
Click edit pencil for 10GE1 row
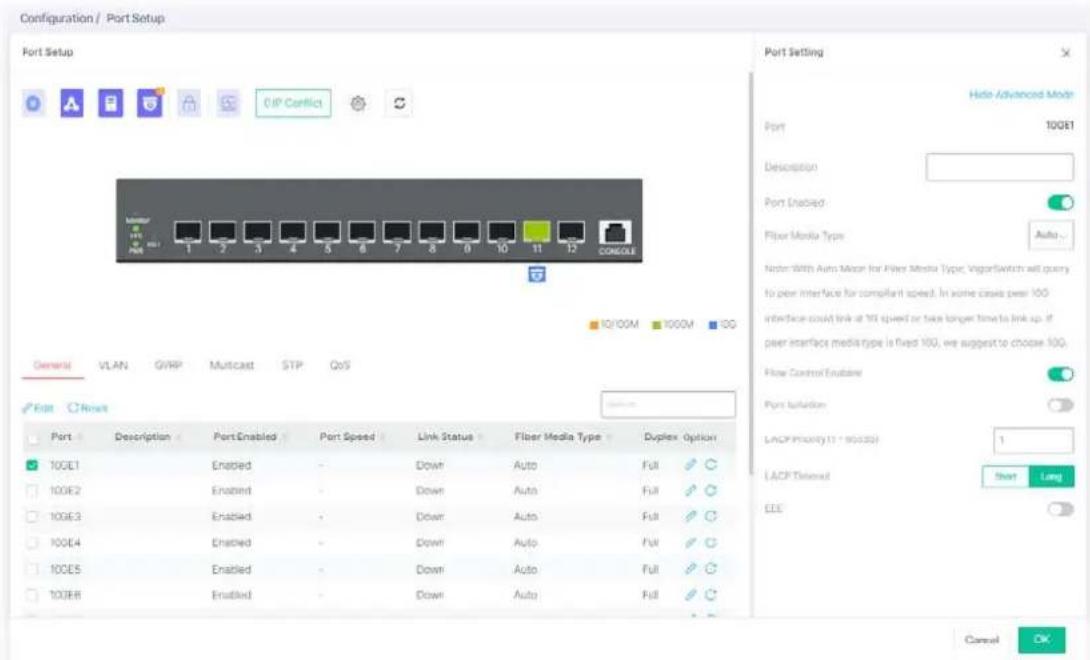(x=690, y=465)
